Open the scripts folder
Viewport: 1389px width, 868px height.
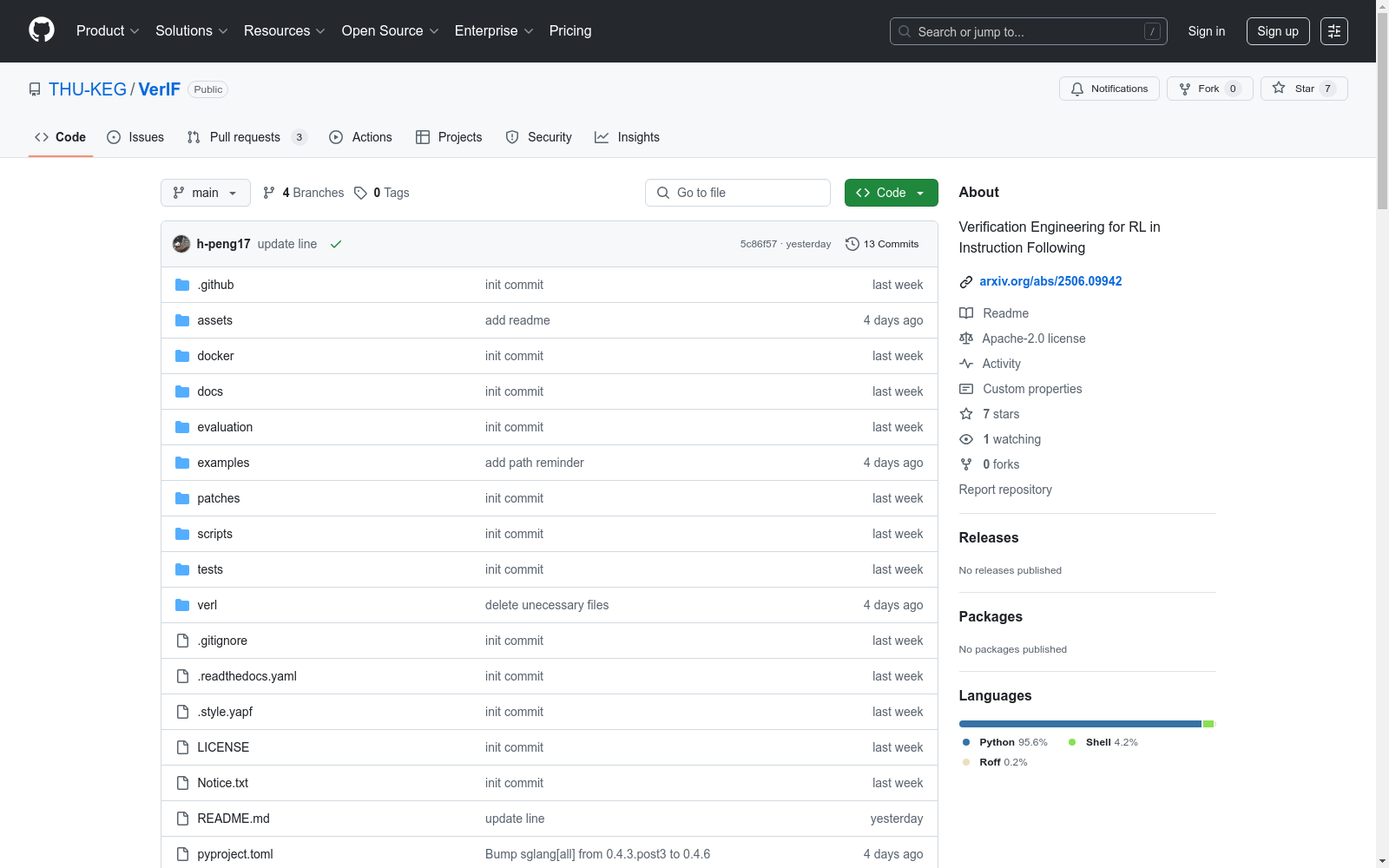(x=214, y=534)
